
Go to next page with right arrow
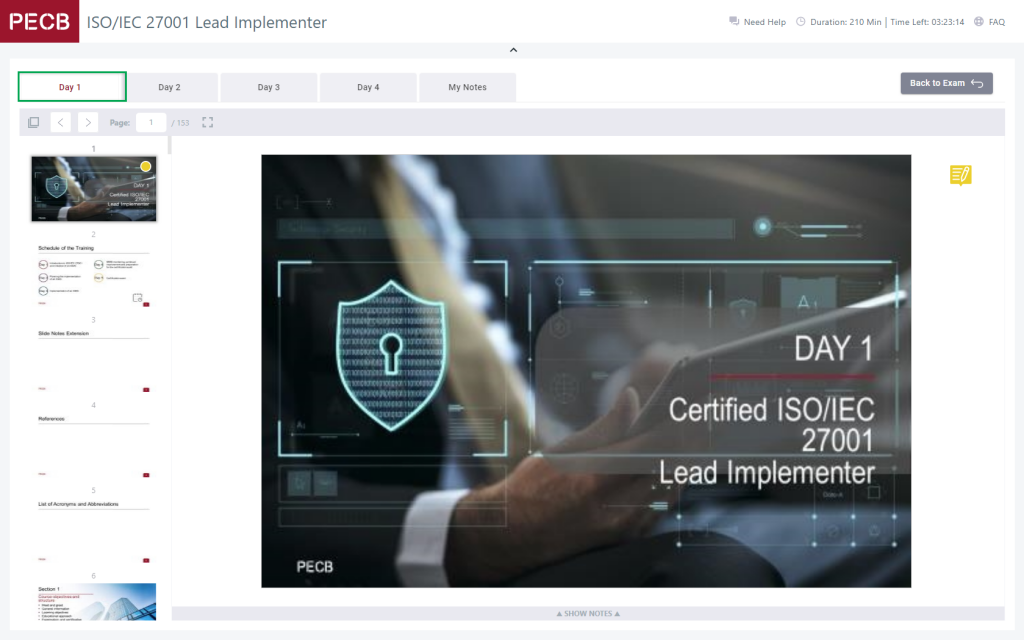[88, 122]
